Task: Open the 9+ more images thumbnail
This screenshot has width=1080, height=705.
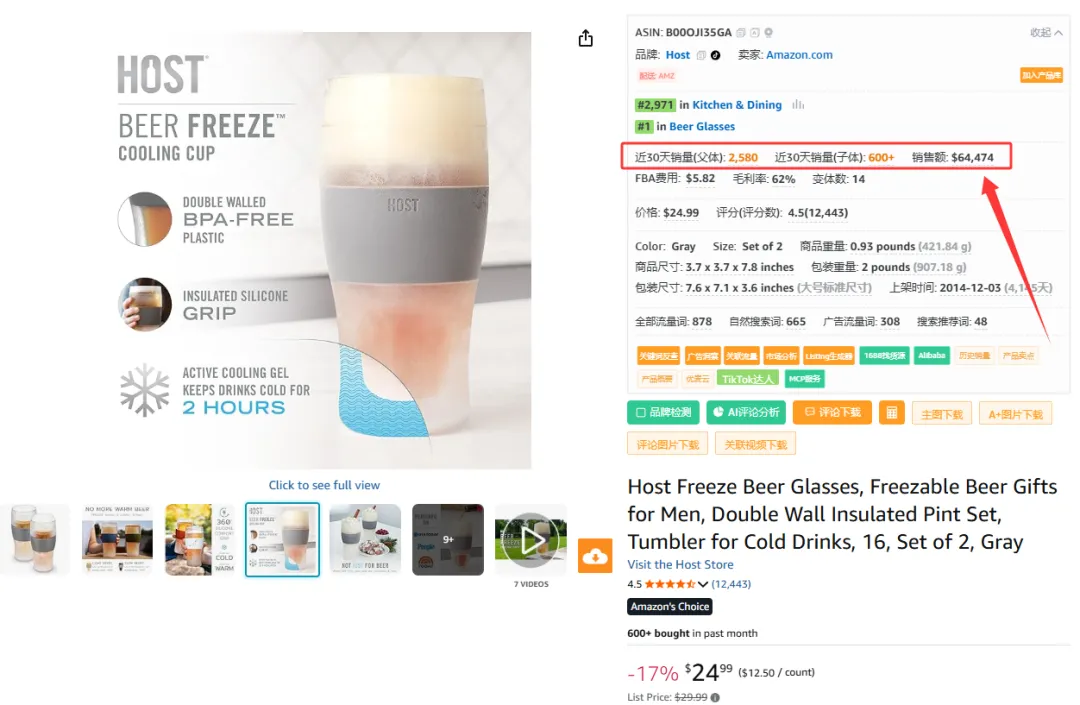Action: [448, 540]
